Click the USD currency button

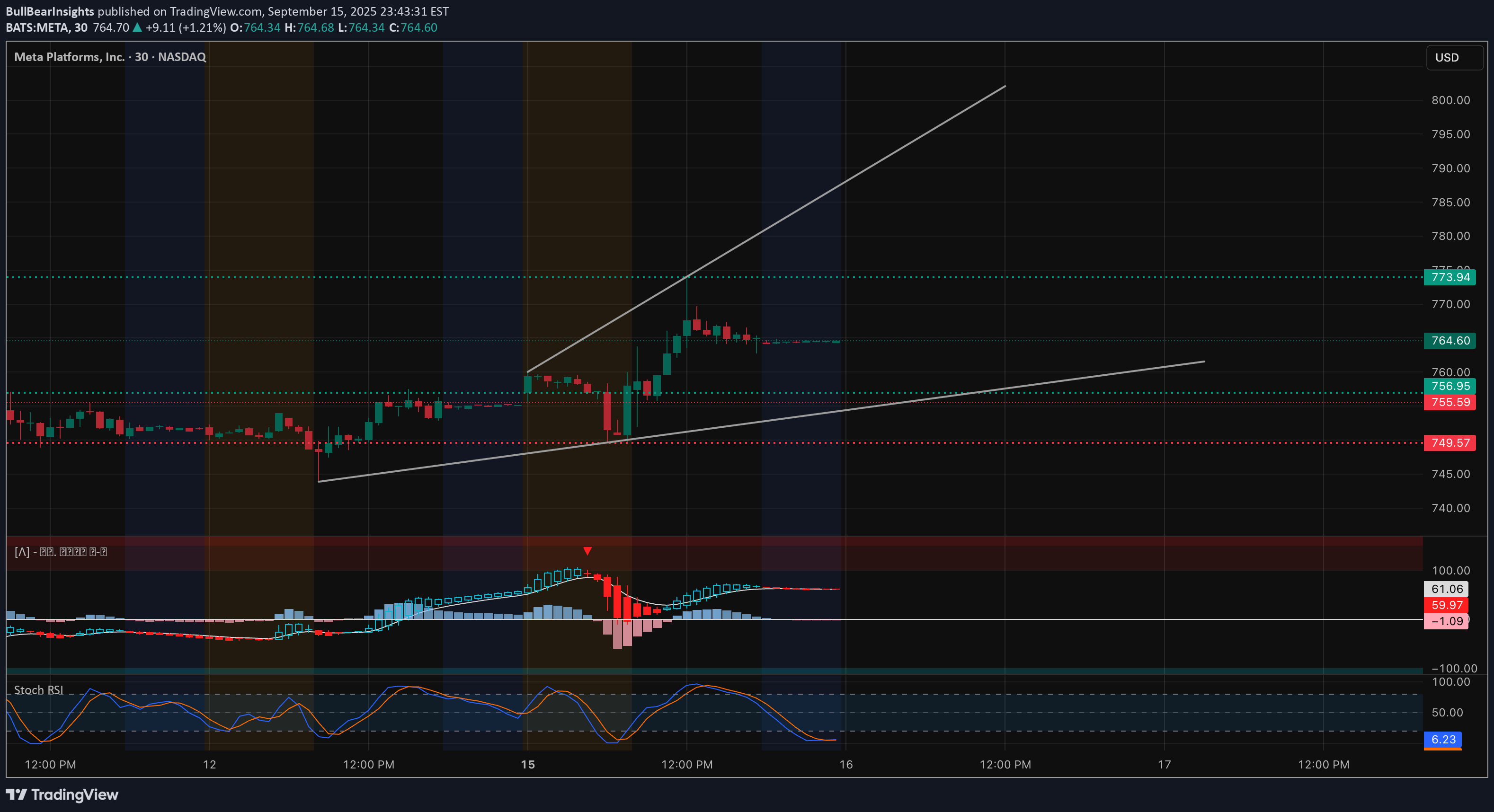(x=1454, y=57)
